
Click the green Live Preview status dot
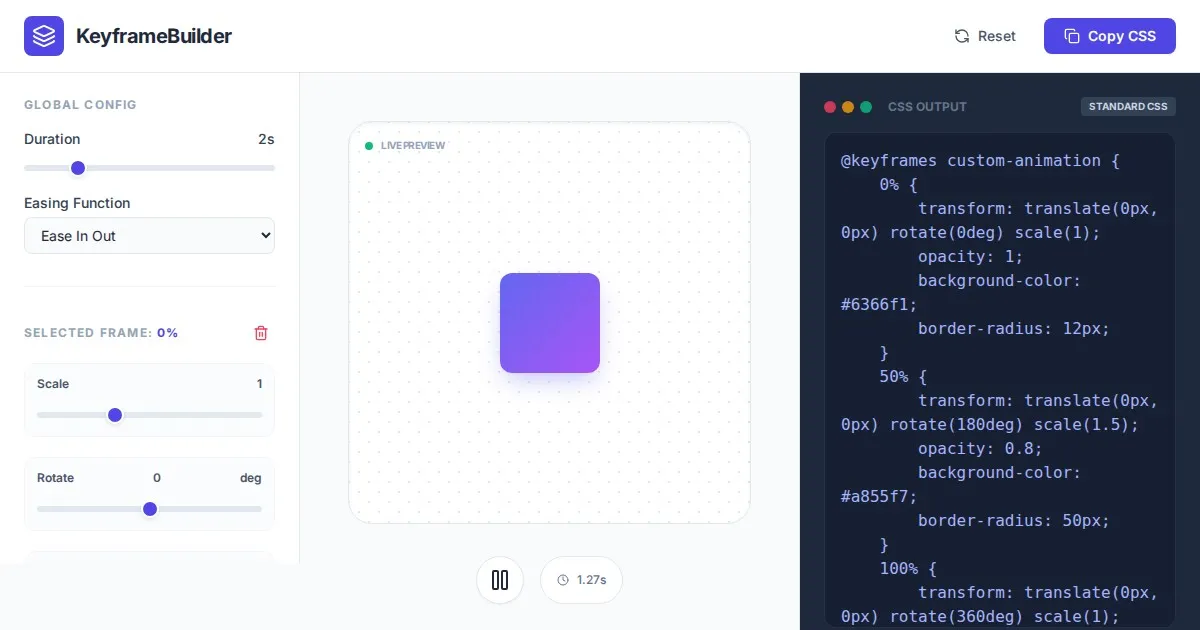coord(369,146)
